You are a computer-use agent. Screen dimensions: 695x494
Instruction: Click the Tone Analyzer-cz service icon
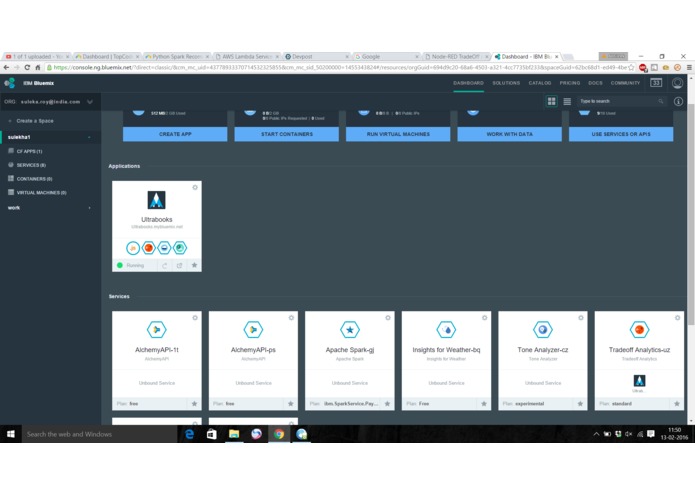click(543, 330)
